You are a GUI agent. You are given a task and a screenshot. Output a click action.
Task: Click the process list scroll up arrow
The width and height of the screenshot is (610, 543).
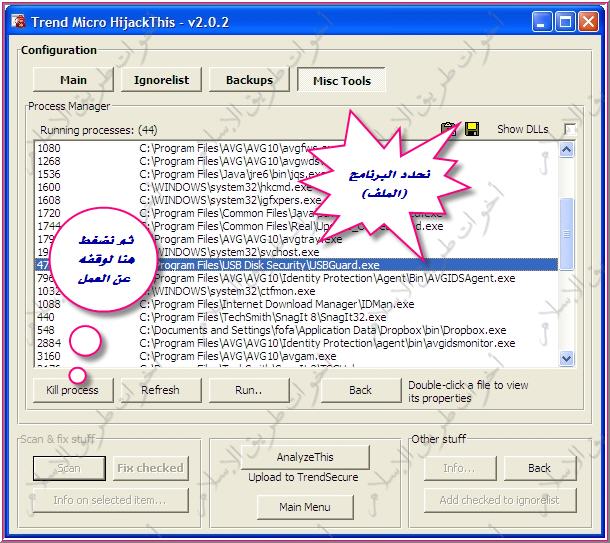tap(566, 149)
